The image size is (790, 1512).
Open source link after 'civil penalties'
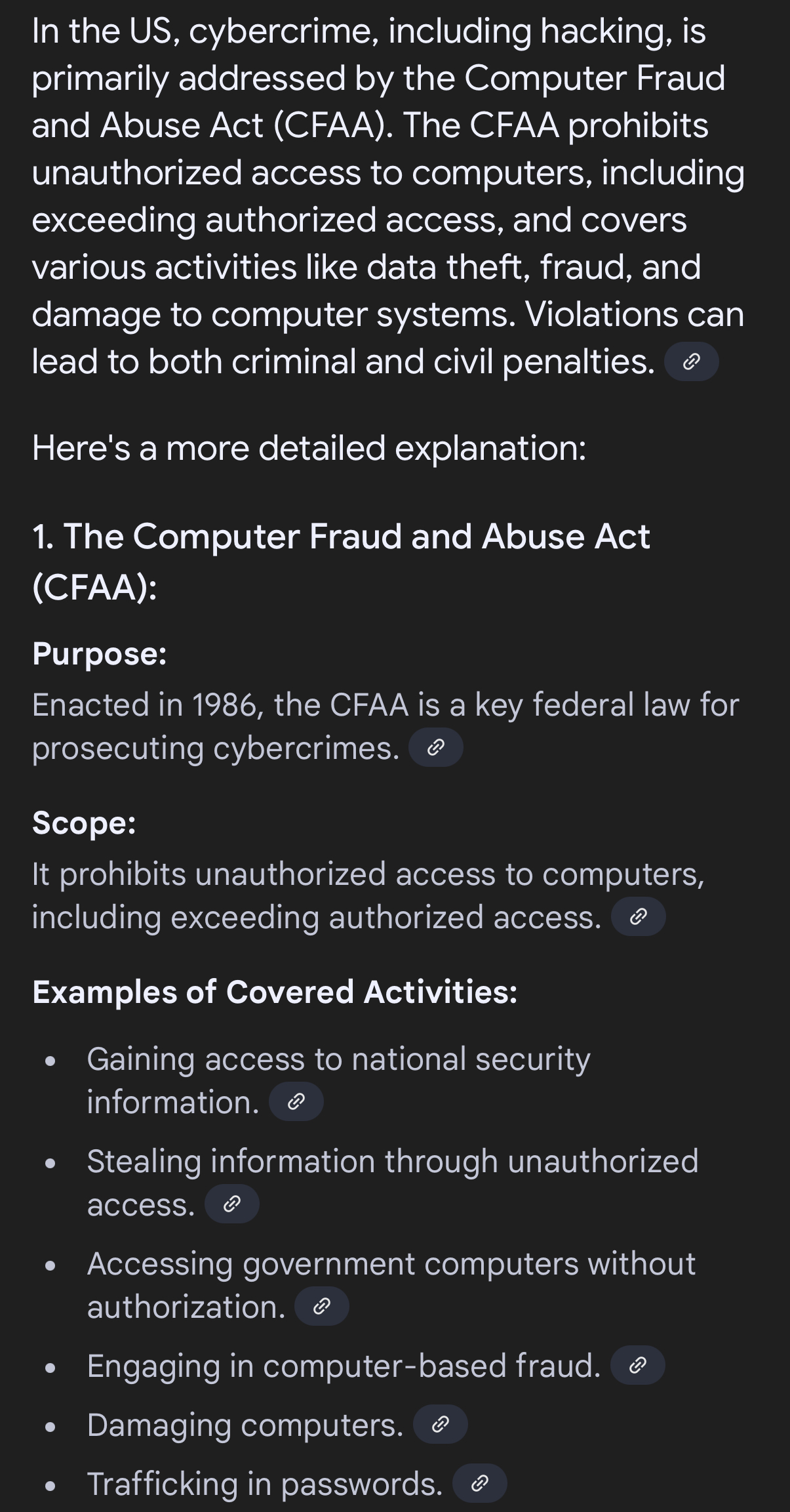[x=692, y=361]
